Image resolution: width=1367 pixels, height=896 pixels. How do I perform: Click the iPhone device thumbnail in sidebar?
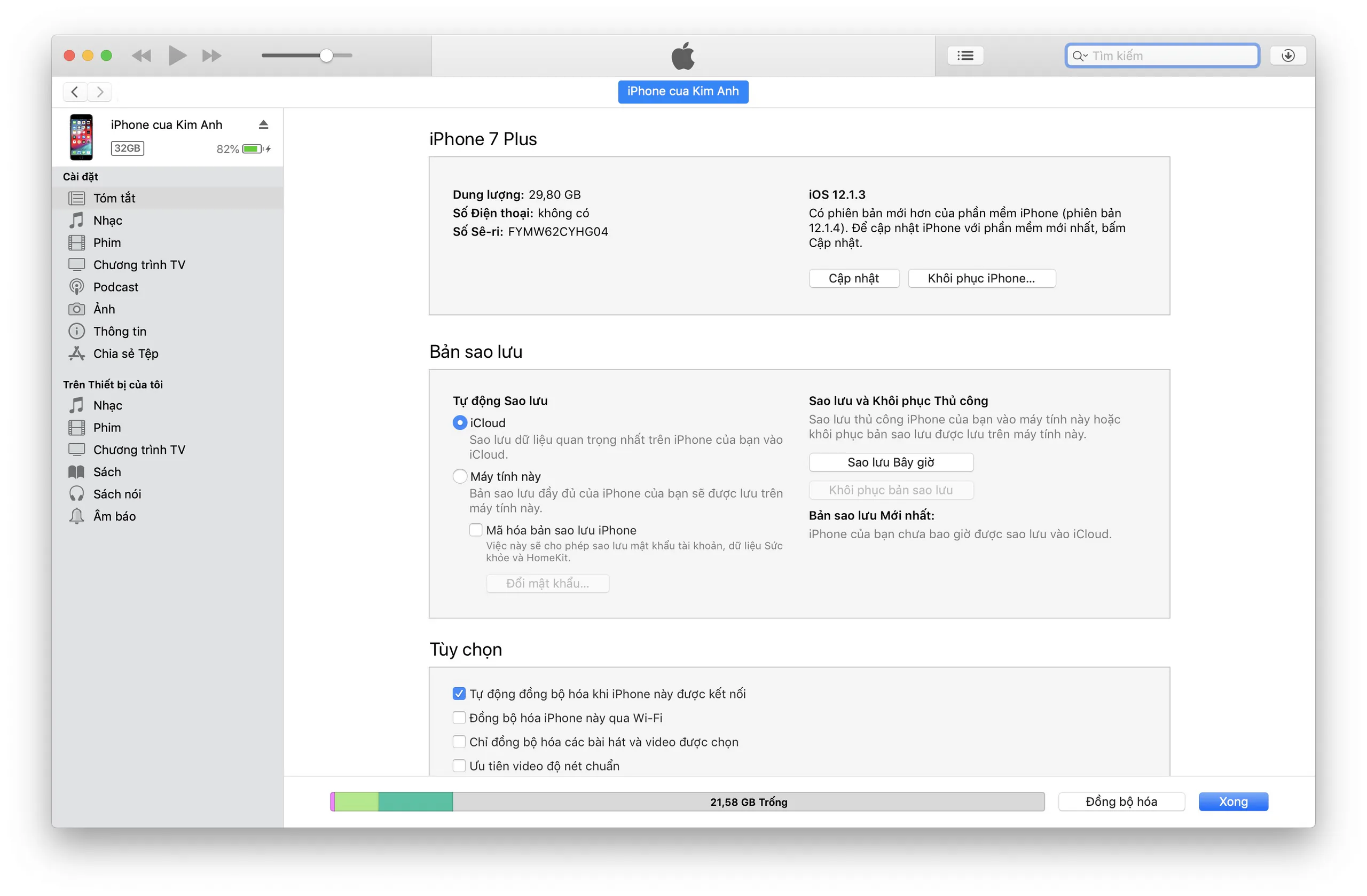pyautogui.click(x=81, y=137)
